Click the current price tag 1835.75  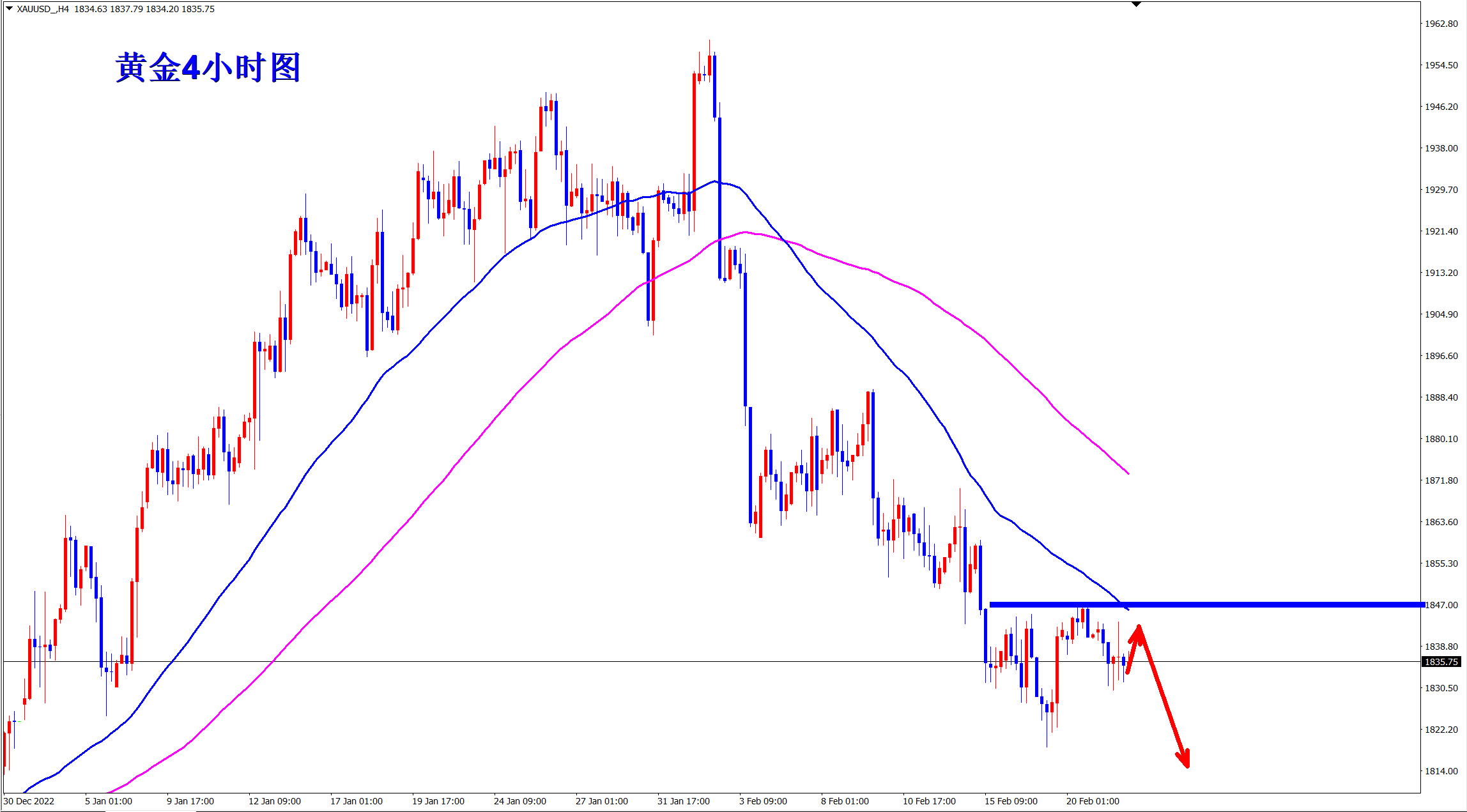tap(1441, 662)
